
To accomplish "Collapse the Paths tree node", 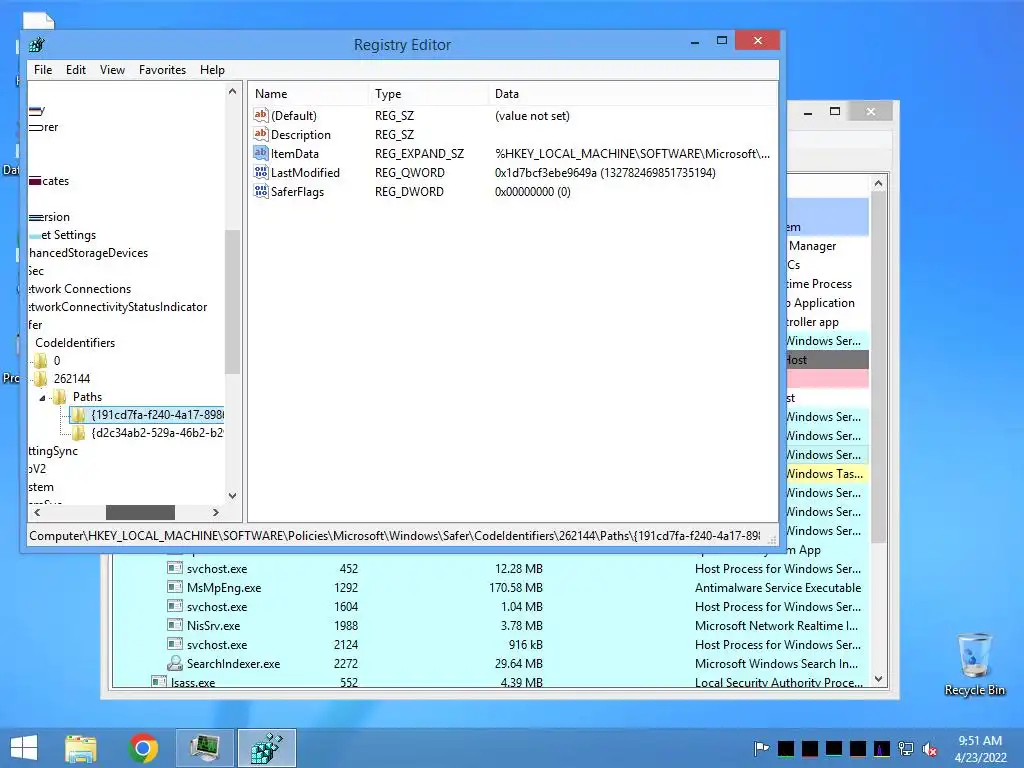I will coord(42,398).
